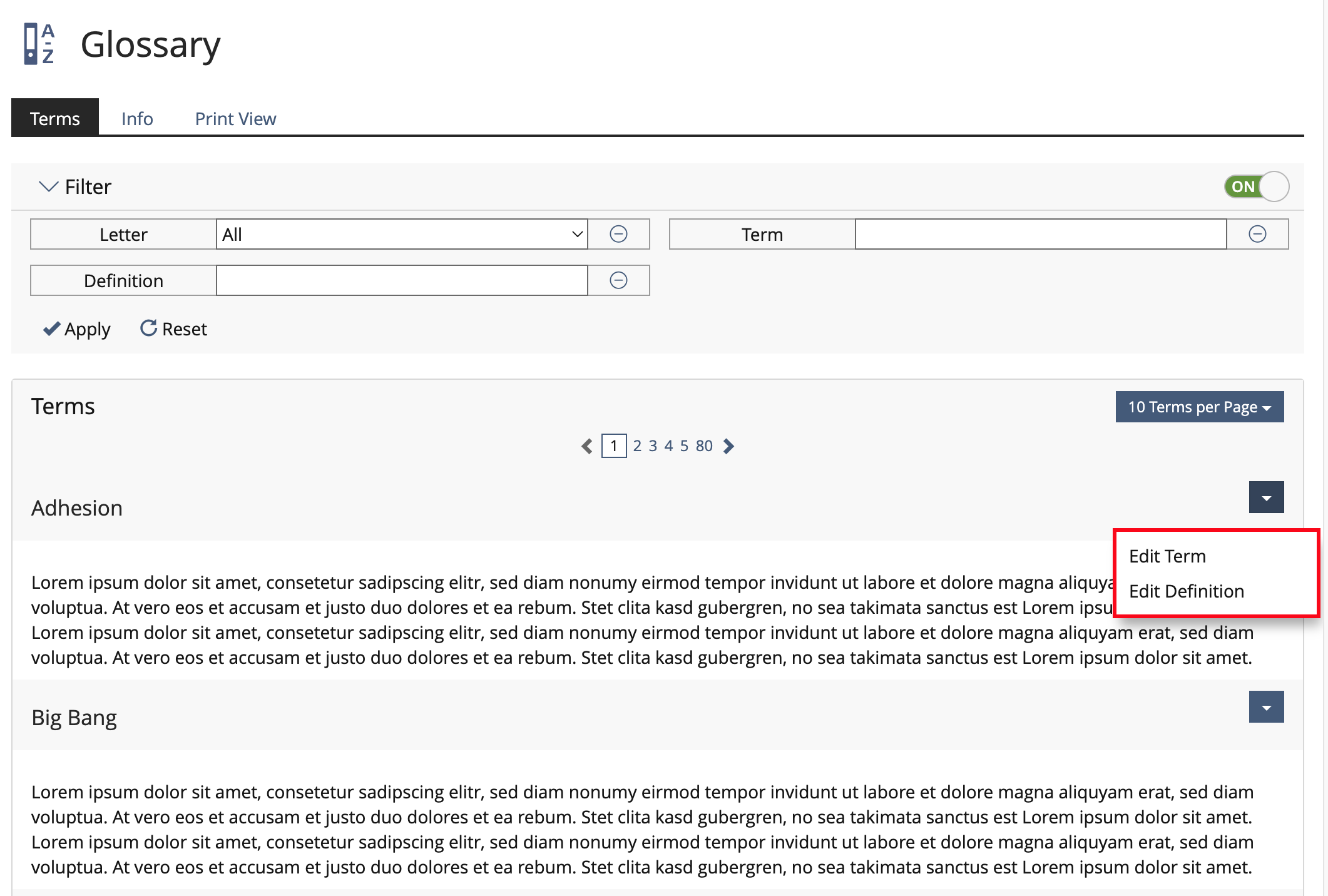Jump to page 80 of terms
Screen dimensions: 1328x896
(x=704, y=446)
